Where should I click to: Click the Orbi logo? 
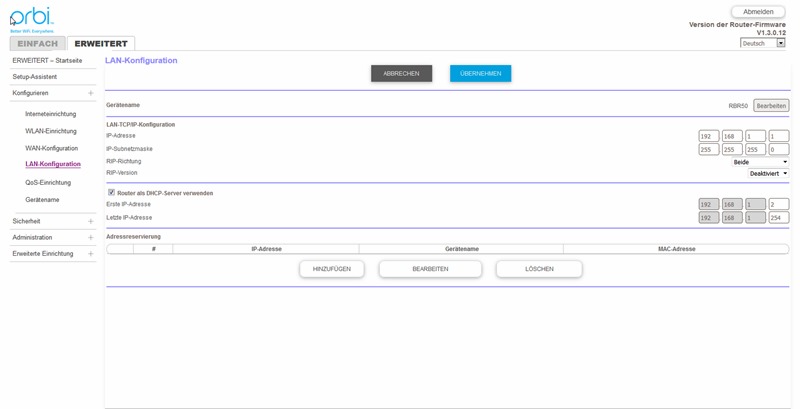[x=32, y=20]
